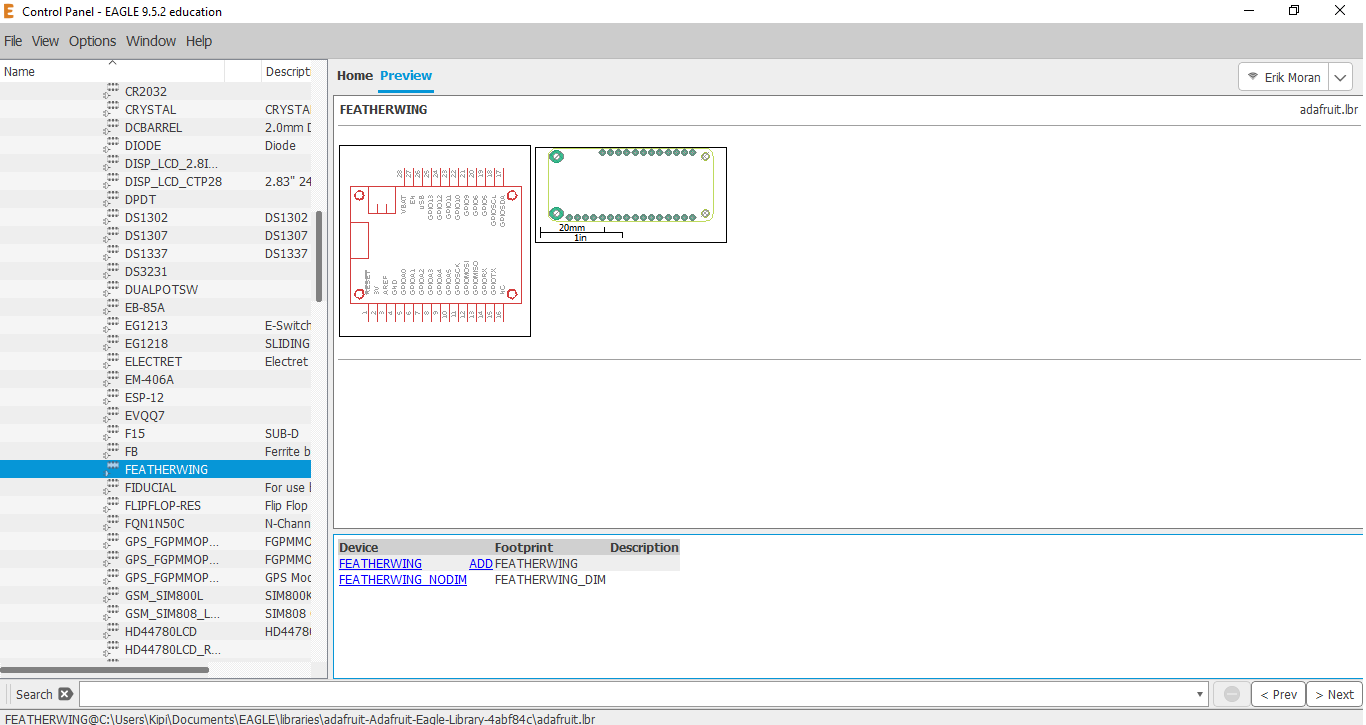The height and width of the screenshot is (725, 1366).
Task: Click the CRYSTAL device icon
Action: point(111,109)
